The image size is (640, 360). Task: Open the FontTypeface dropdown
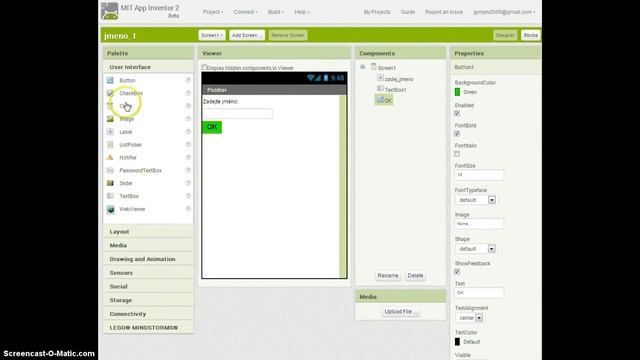476,200
